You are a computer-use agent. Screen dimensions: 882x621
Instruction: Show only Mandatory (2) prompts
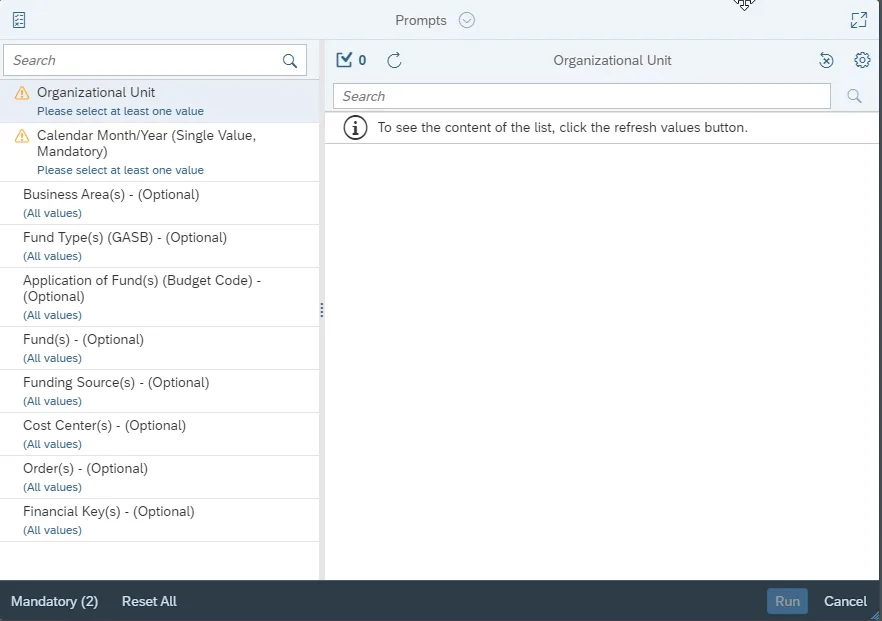(54, 601)
